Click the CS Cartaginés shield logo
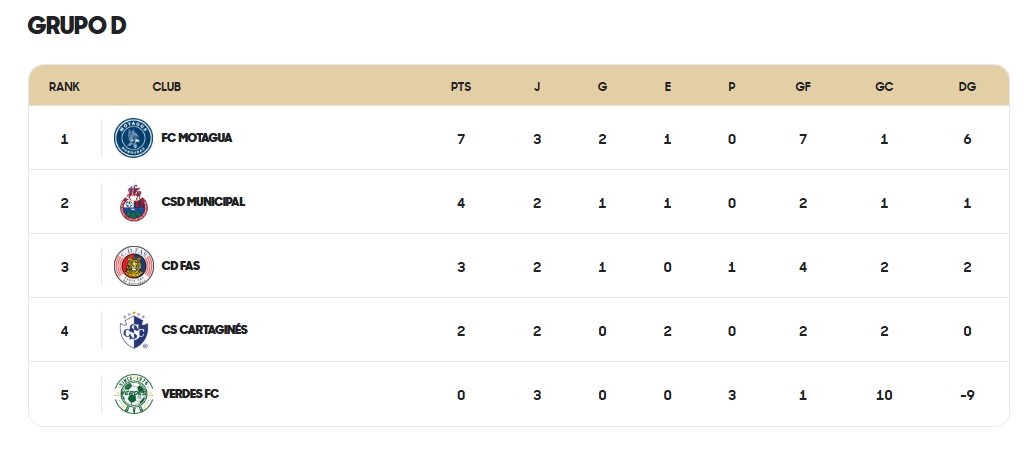 [x=134, y=330]
